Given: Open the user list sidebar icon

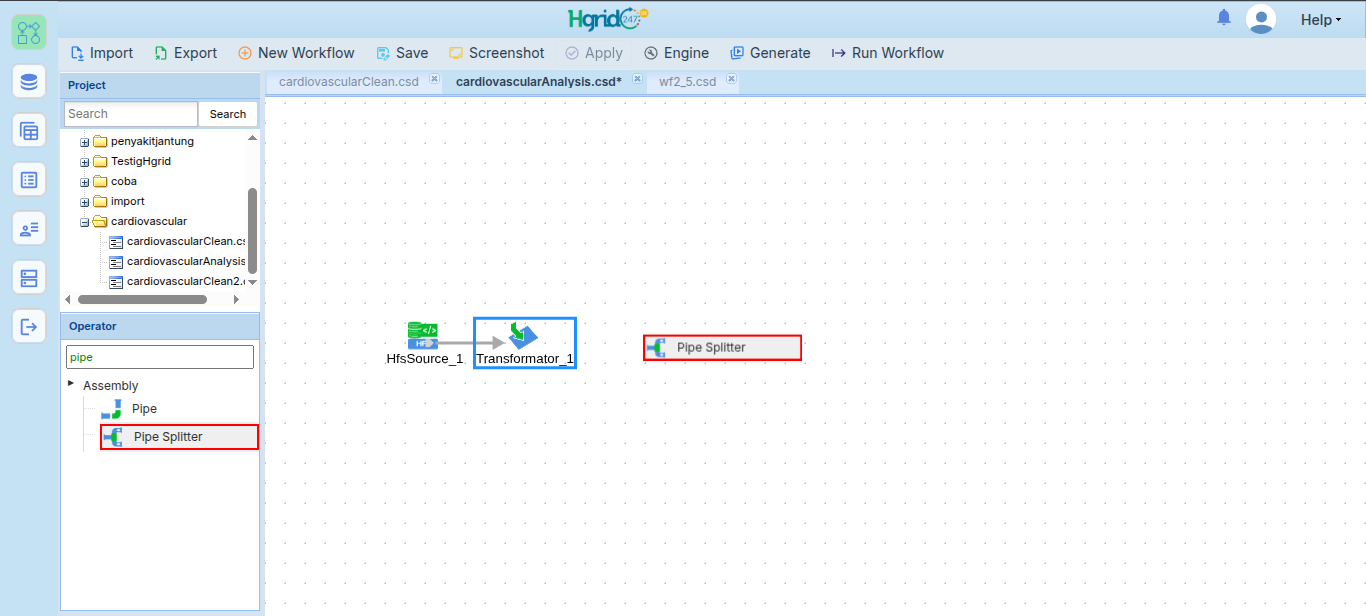Looking at the screenshot, I should [29, 229].
